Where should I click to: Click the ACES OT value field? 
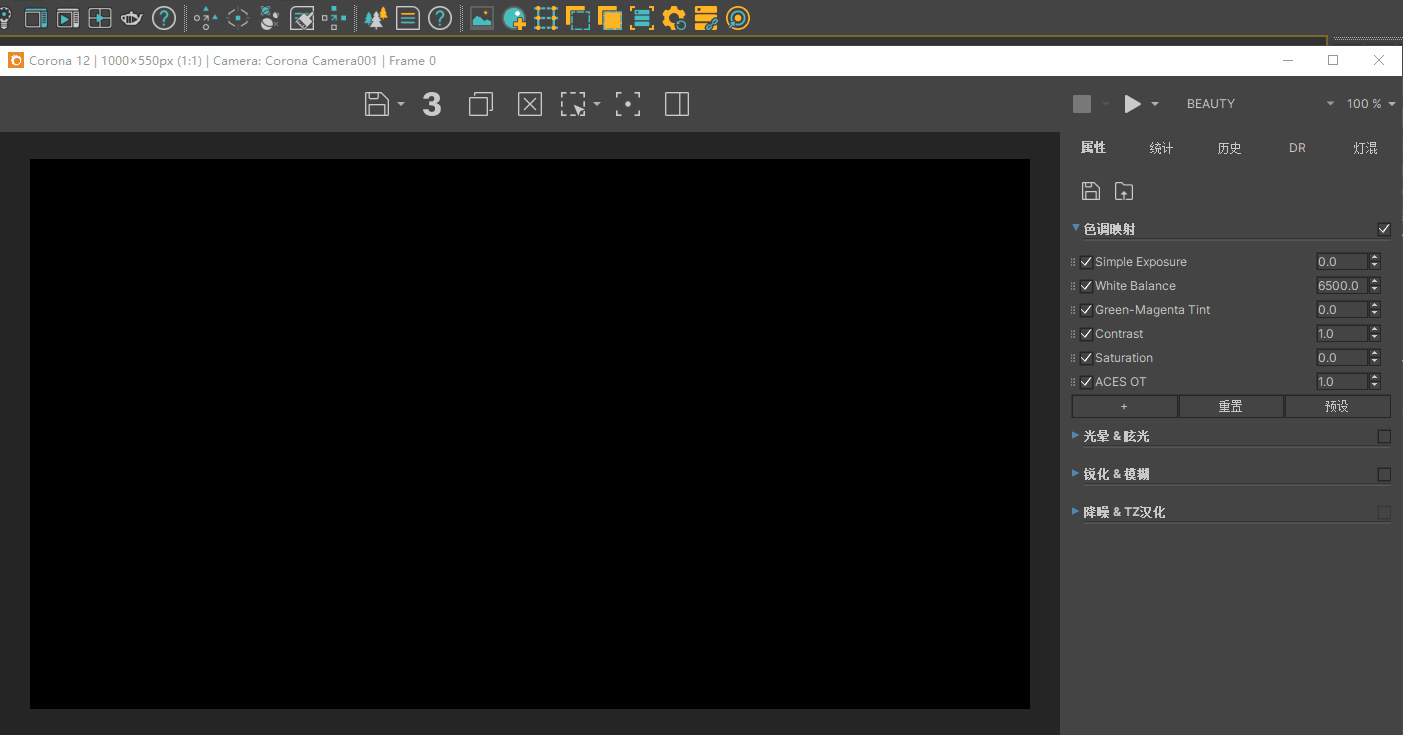point(1341,382)
